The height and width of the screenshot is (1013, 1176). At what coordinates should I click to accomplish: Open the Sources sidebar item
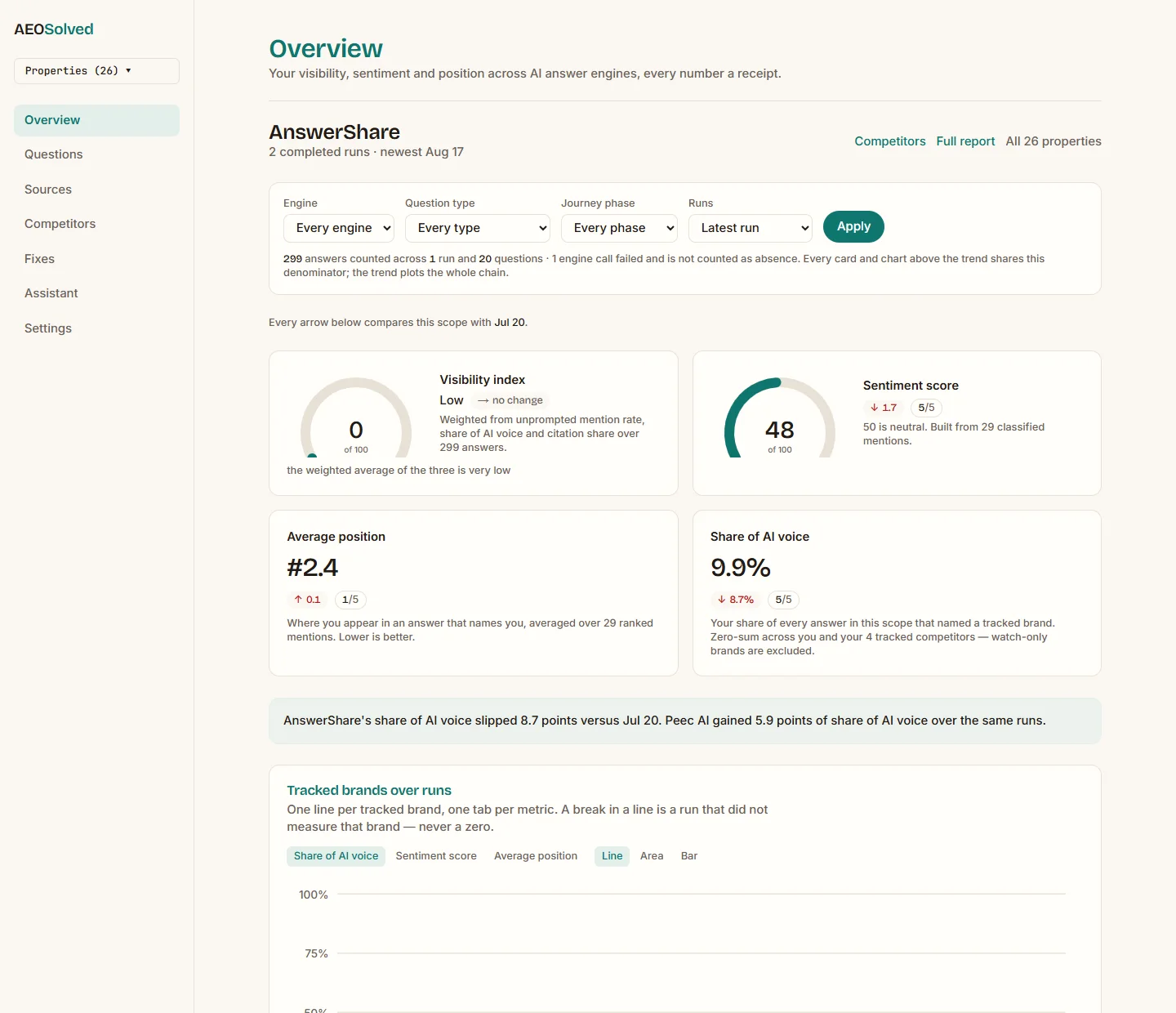click(x=96, y=190)
